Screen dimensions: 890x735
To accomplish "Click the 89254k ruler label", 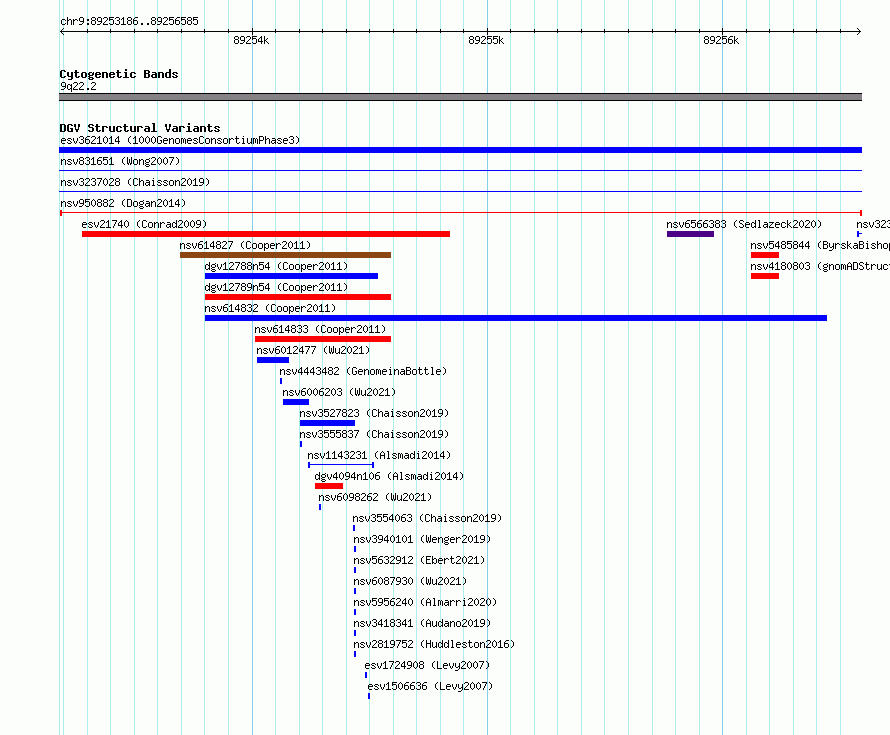I will pyautogui.click(x=251, y=40).
